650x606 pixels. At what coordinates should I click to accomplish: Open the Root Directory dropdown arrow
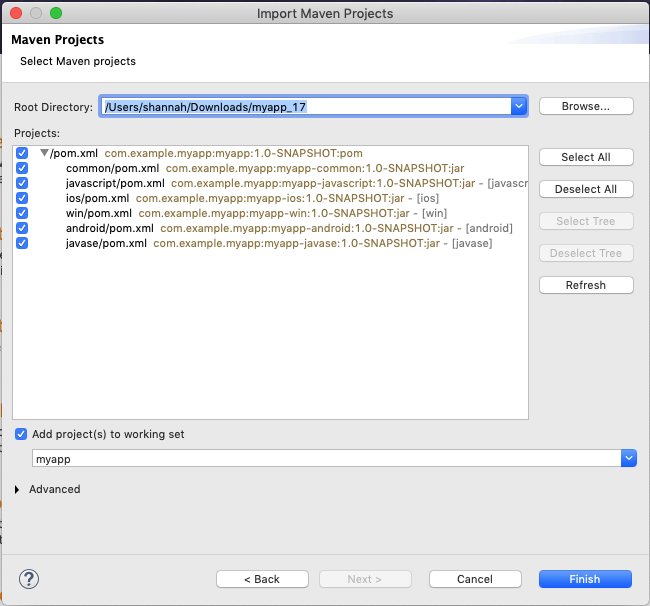[519, 107]
